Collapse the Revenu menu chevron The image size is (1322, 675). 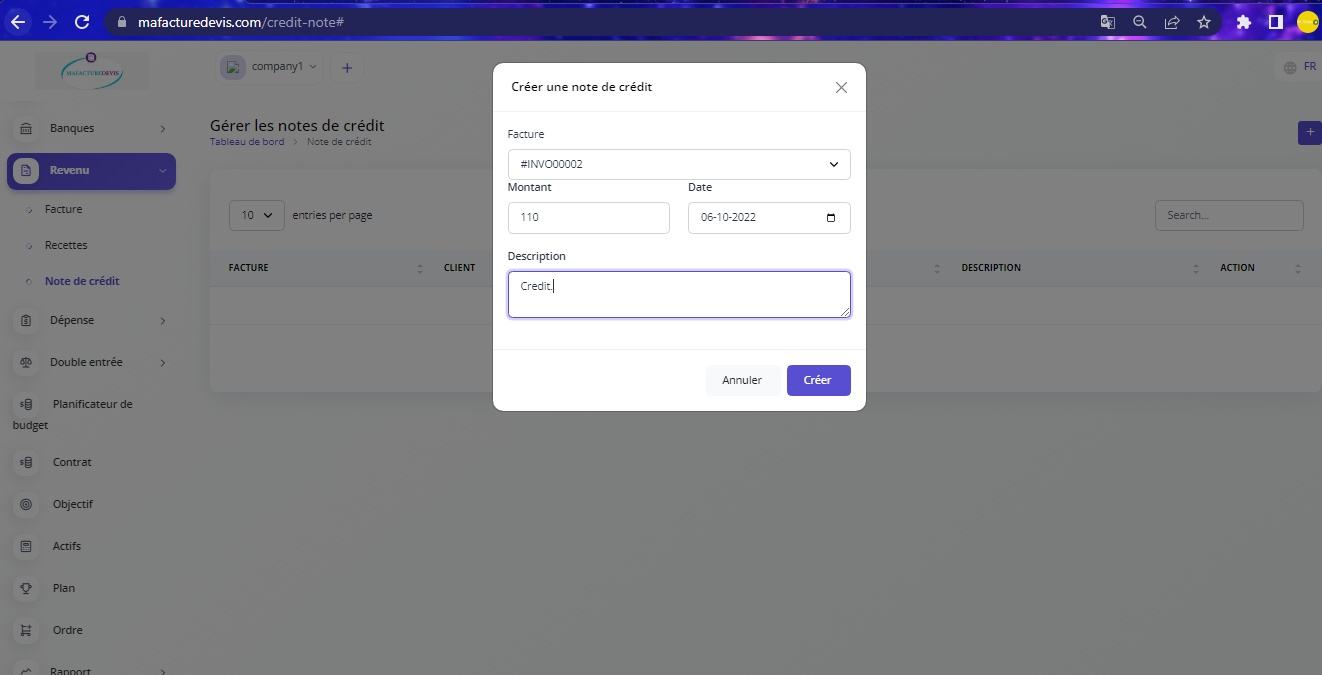(163, 171)
